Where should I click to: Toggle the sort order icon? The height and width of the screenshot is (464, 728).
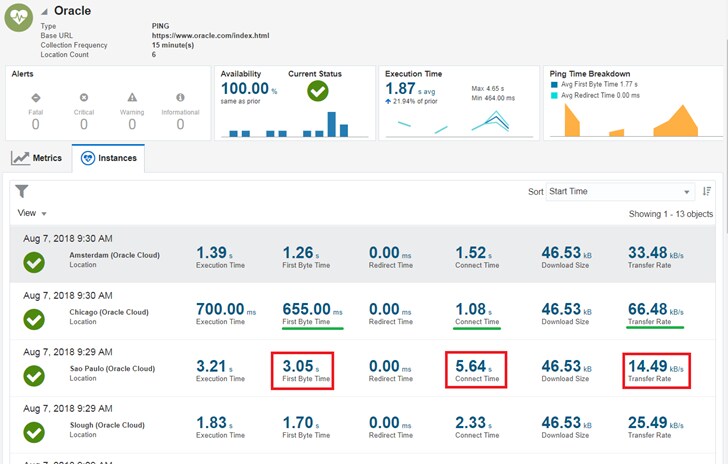(x=707, y=191)
